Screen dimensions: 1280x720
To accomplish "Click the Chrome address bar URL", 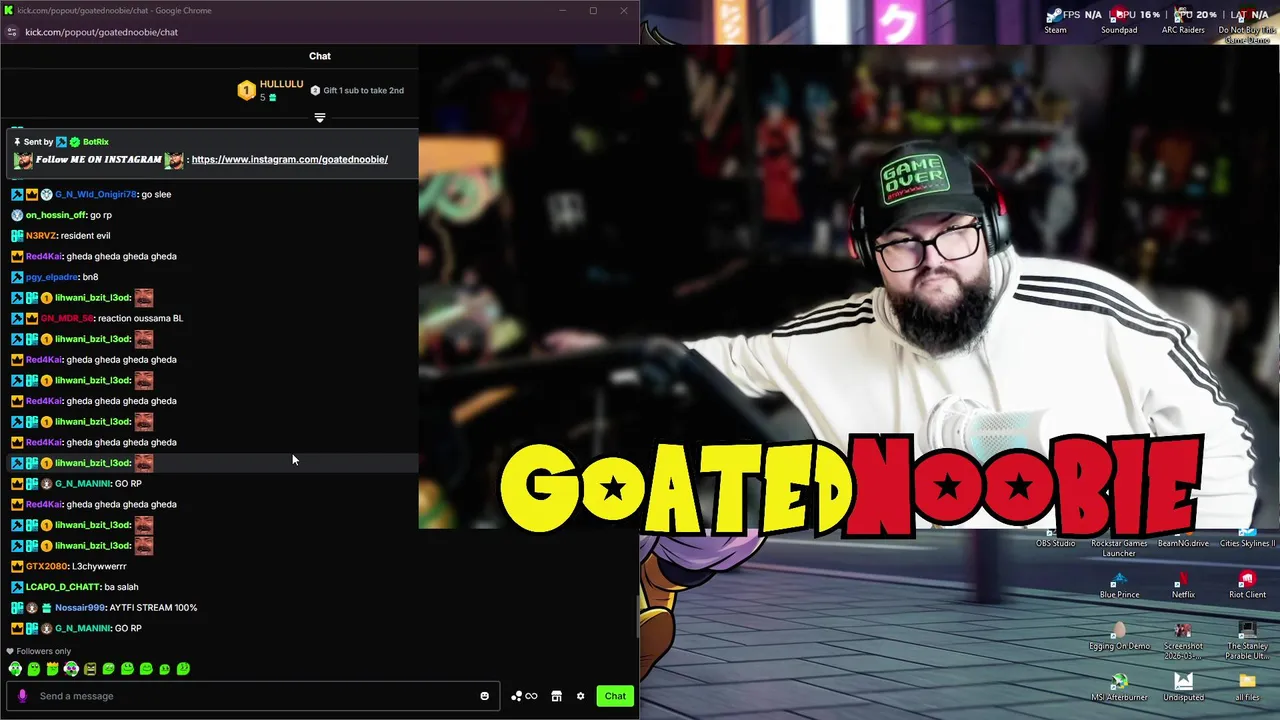I will pos(101,32).
